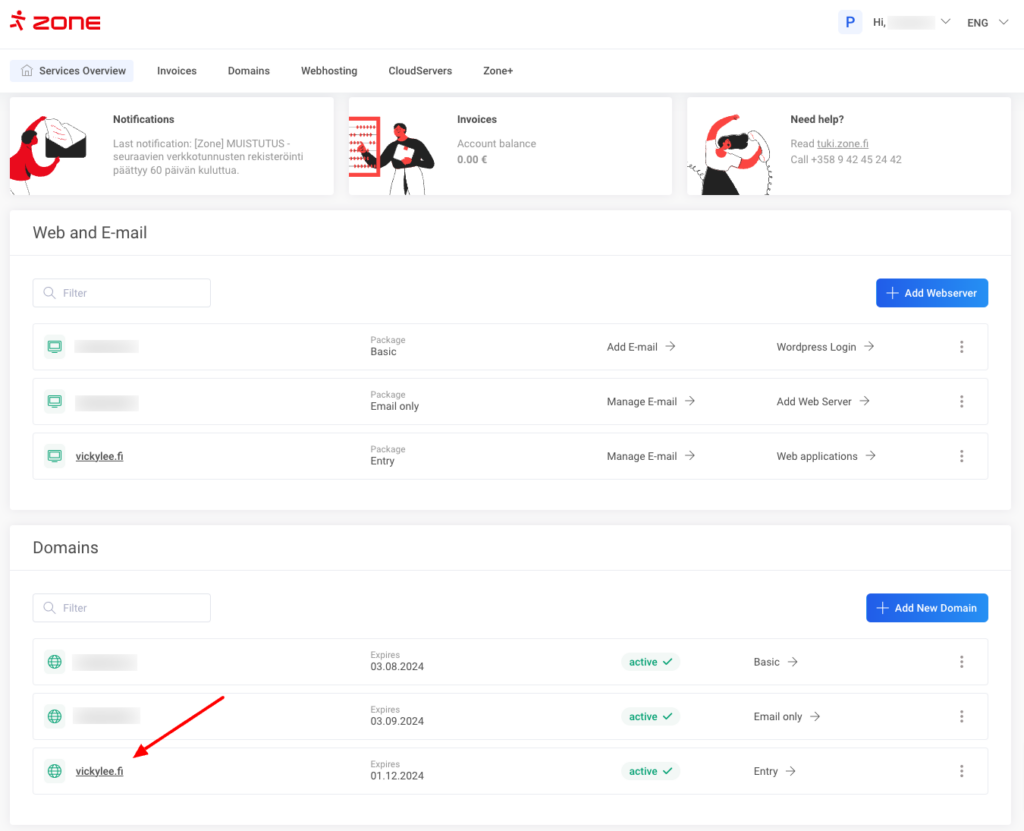The height and width of the screenshot is (831, 1024).
Task: Click the user avatar P icon
Action: [x=850, y=22]
